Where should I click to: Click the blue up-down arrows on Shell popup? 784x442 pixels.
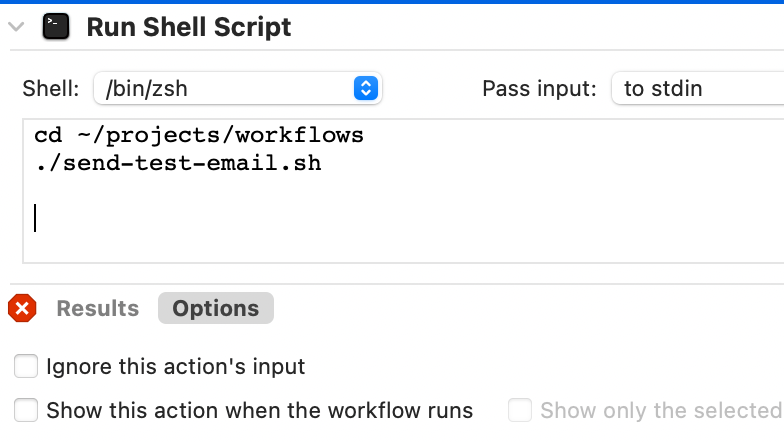pyautogui.click(x=366, y=88)
